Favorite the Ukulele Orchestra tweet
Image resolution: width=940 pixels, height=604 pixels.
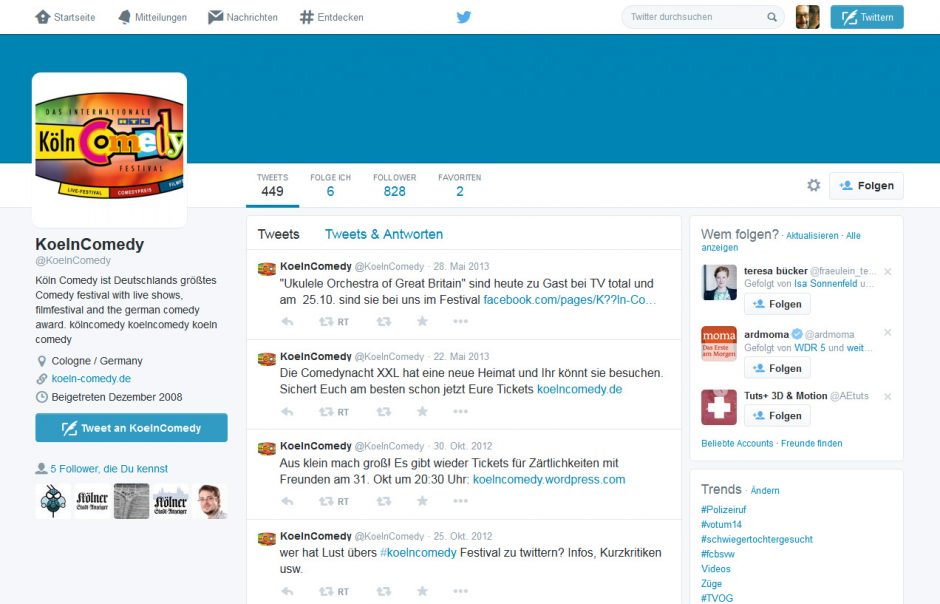click(423, 321)
